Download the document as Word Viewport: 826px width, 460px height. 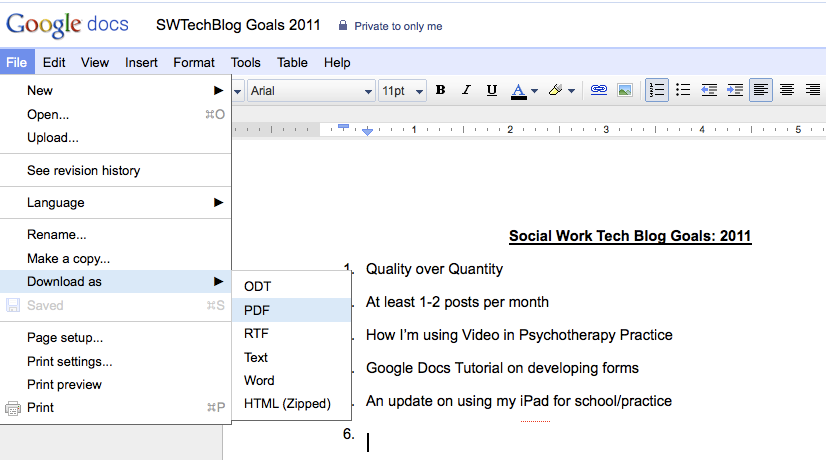pos(291,380)
